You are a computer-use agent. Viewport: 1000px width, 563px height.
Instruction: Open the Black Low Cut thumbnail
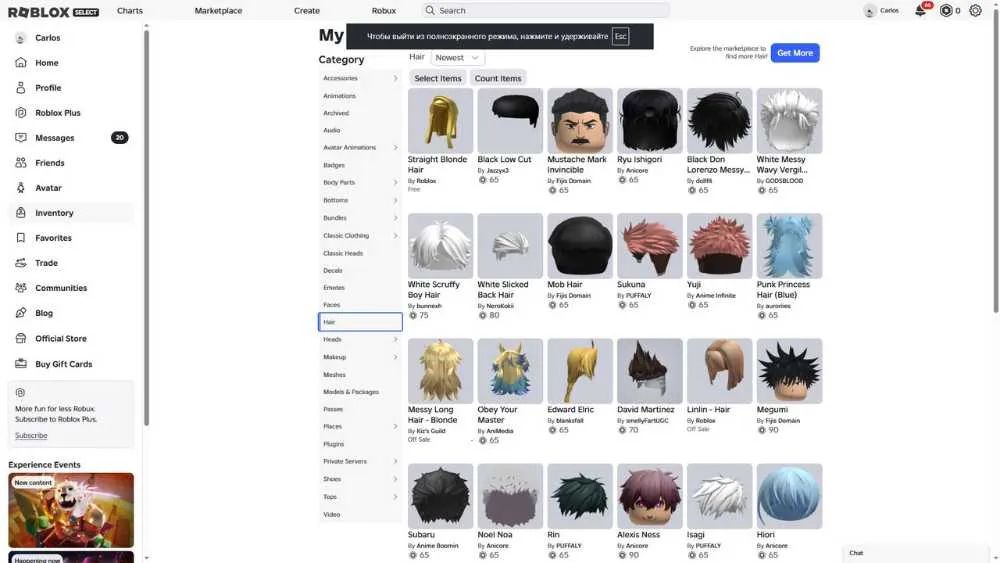510,121
